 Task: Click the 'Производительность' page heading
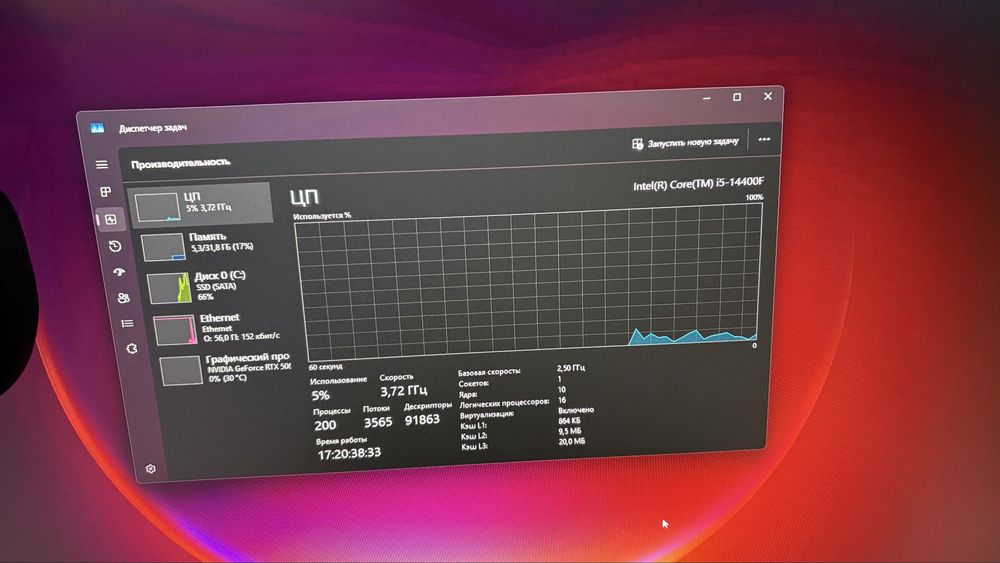[x=180, y=163]
